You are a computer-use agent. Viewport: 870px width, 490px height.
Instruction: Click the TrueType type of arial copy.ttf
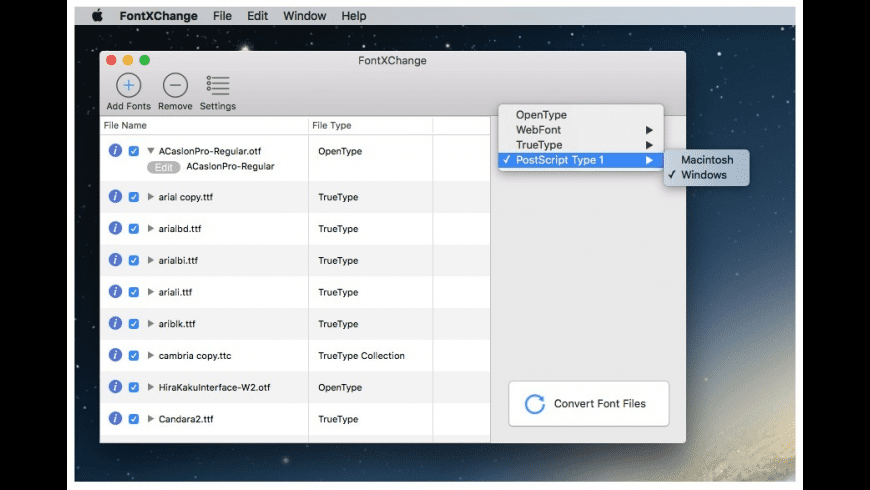[338, 197]
